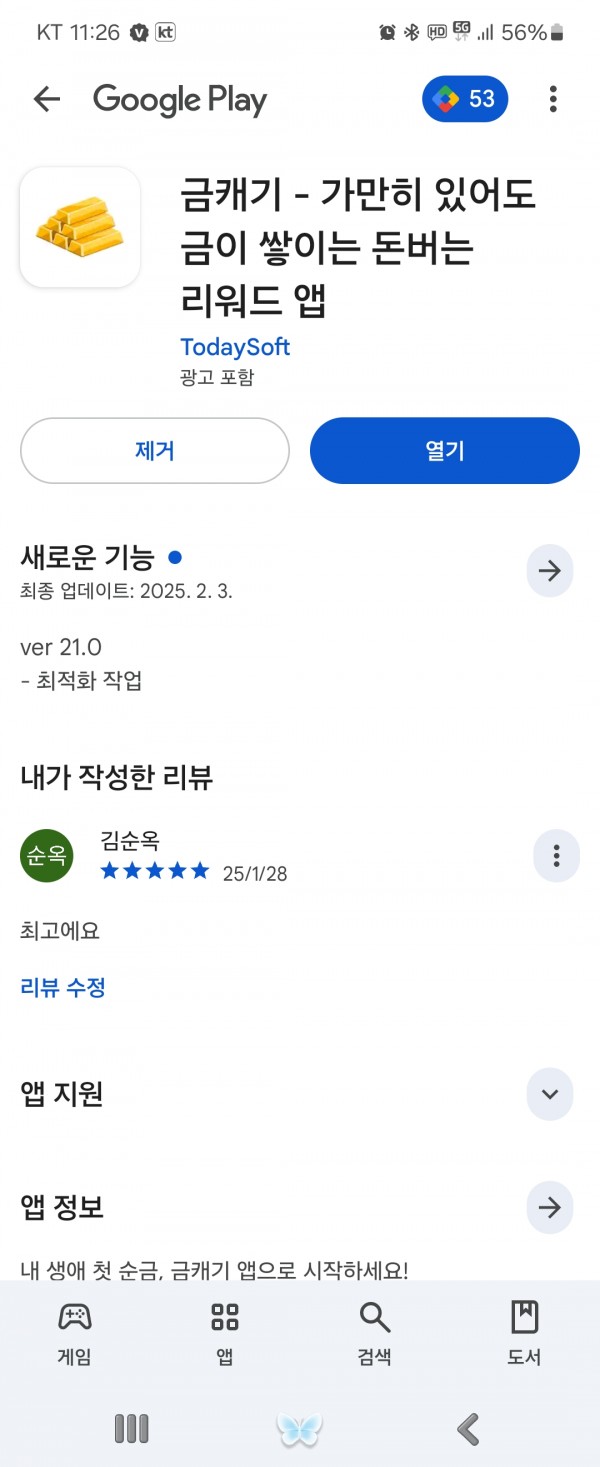This screenshot has height=1467, width=600.
Task: Tap the 열기 open button
Action: (x=445, y=451)
